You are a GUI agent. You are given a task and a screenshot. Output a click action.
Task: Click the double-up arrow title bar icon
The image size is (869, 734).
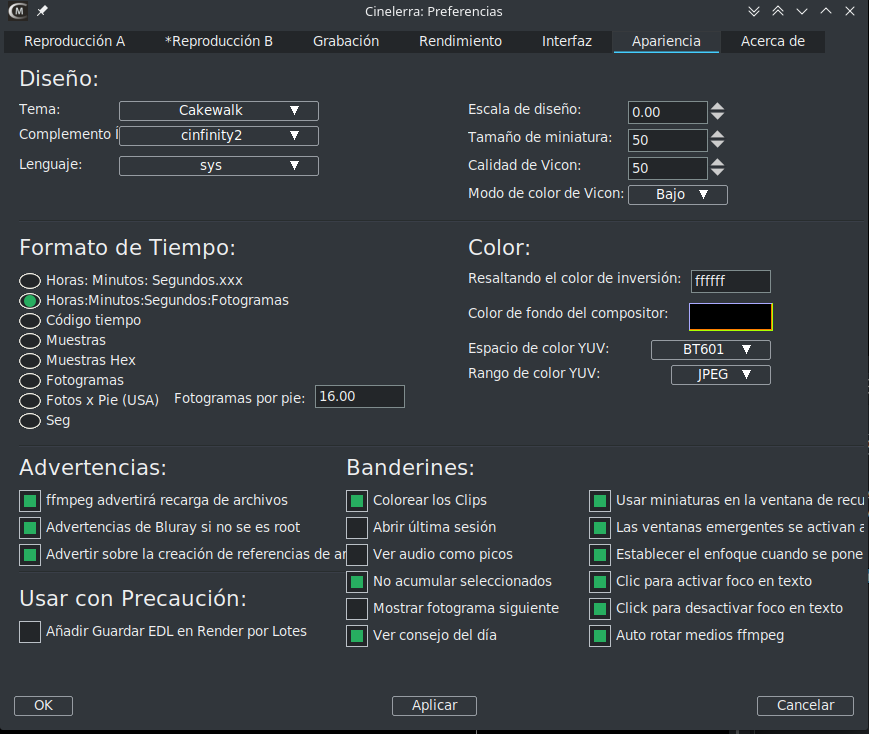click(778, 11)
